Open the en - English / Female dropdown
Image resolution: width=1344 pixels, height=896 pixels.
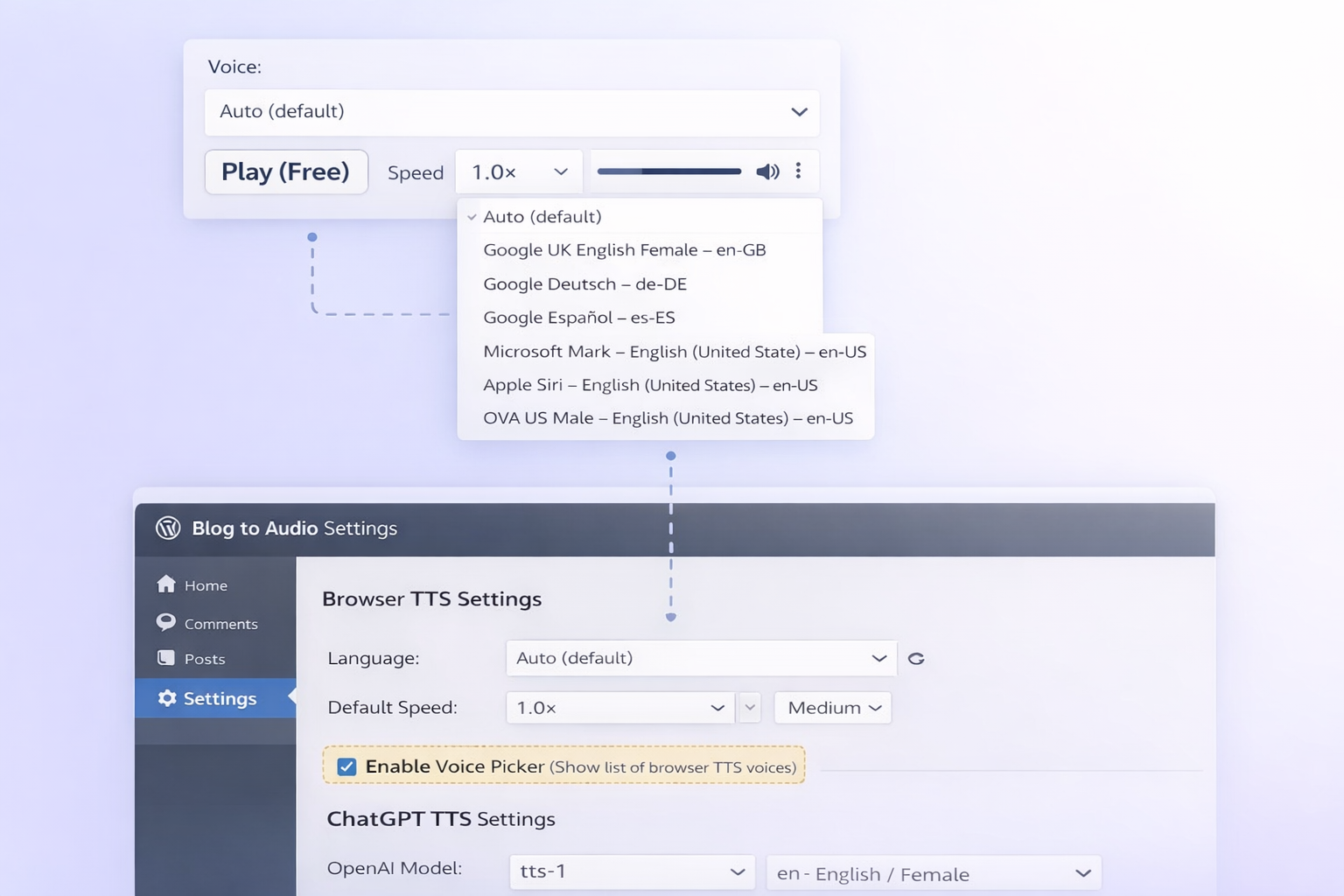933,873
